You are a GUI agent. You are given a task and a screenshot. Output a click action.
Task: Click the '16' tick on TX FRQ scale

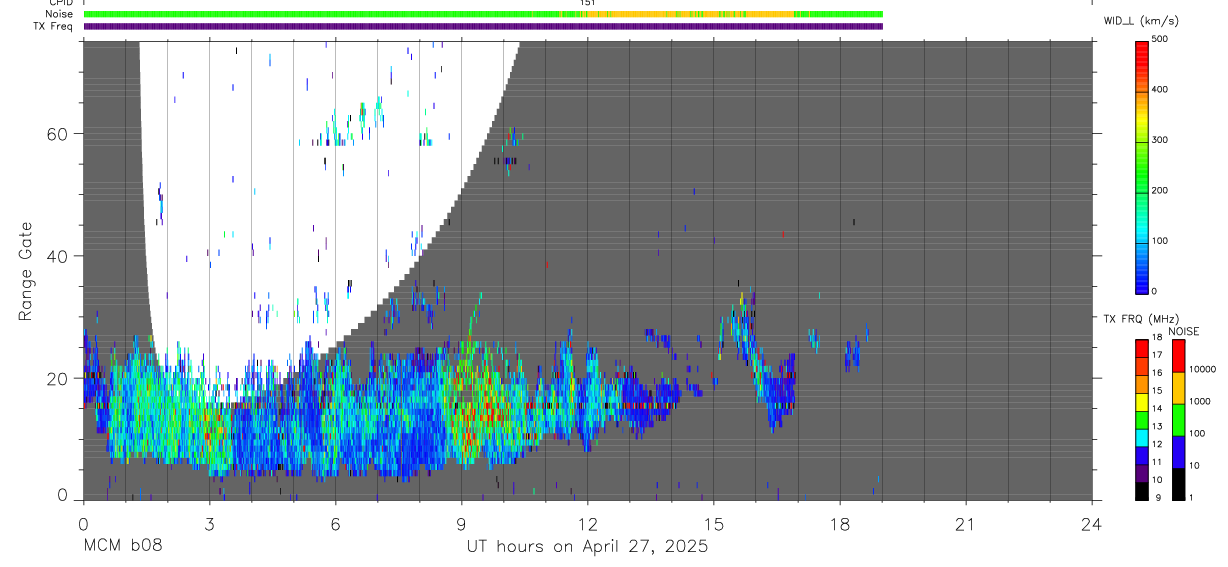pyautogui.click(x=1156, y=373)
